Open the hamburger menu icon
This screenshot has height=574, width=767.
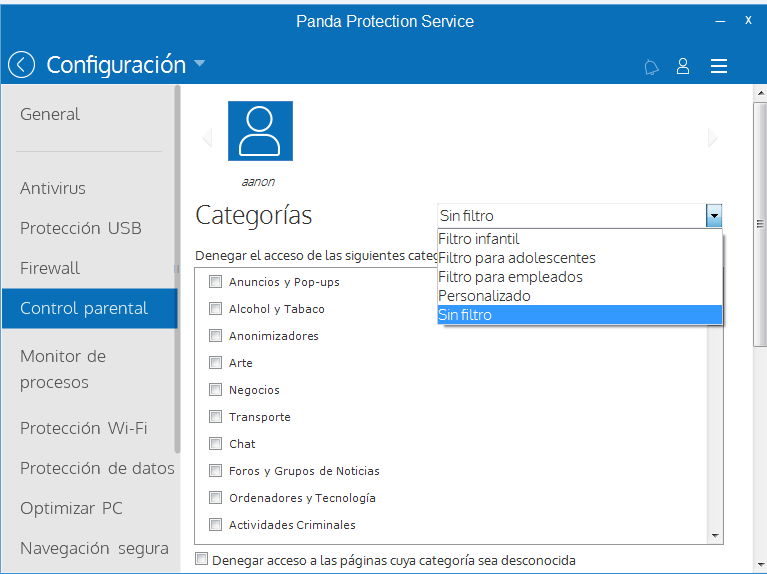719,66
